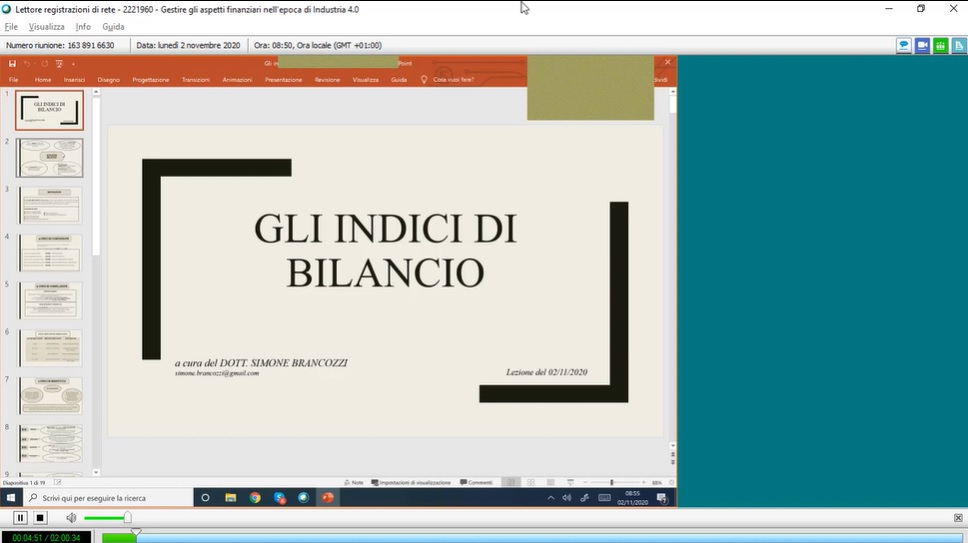Image resolution: width=968 pixels, height=543 pixels.
Task: Open the chat panel icon
Action: click(903, 46)
